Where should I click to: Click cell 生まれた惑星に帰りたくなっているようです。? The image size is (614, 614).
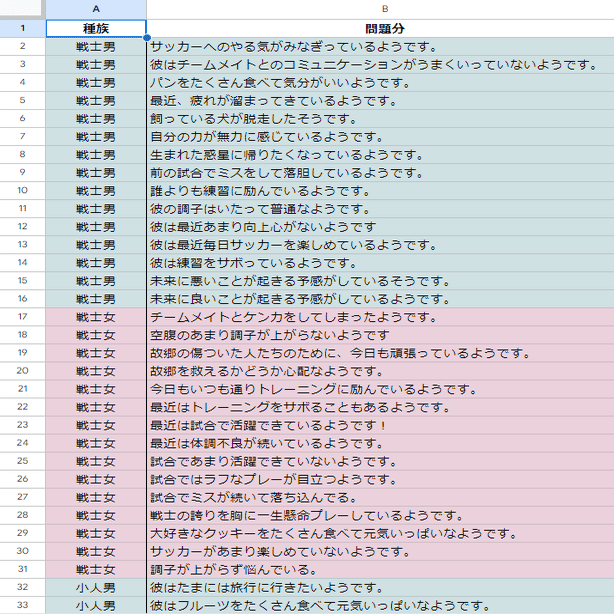(x=380, y=155)
